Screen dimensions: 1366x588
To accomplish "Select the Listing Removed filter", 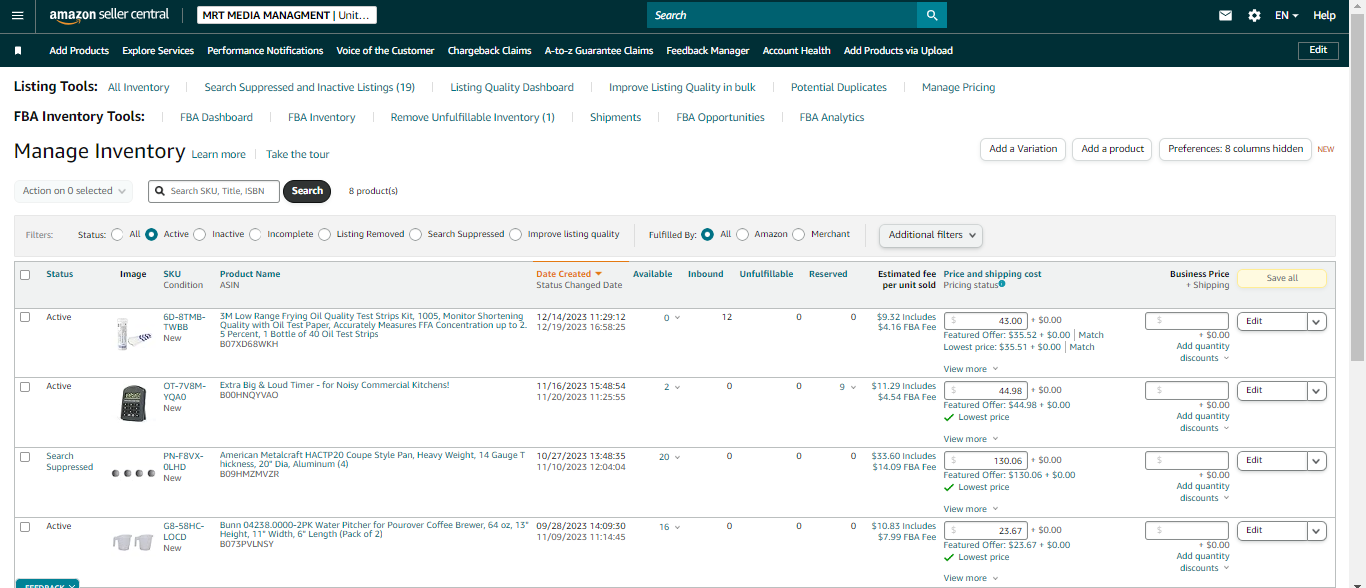I will (324, 234).
